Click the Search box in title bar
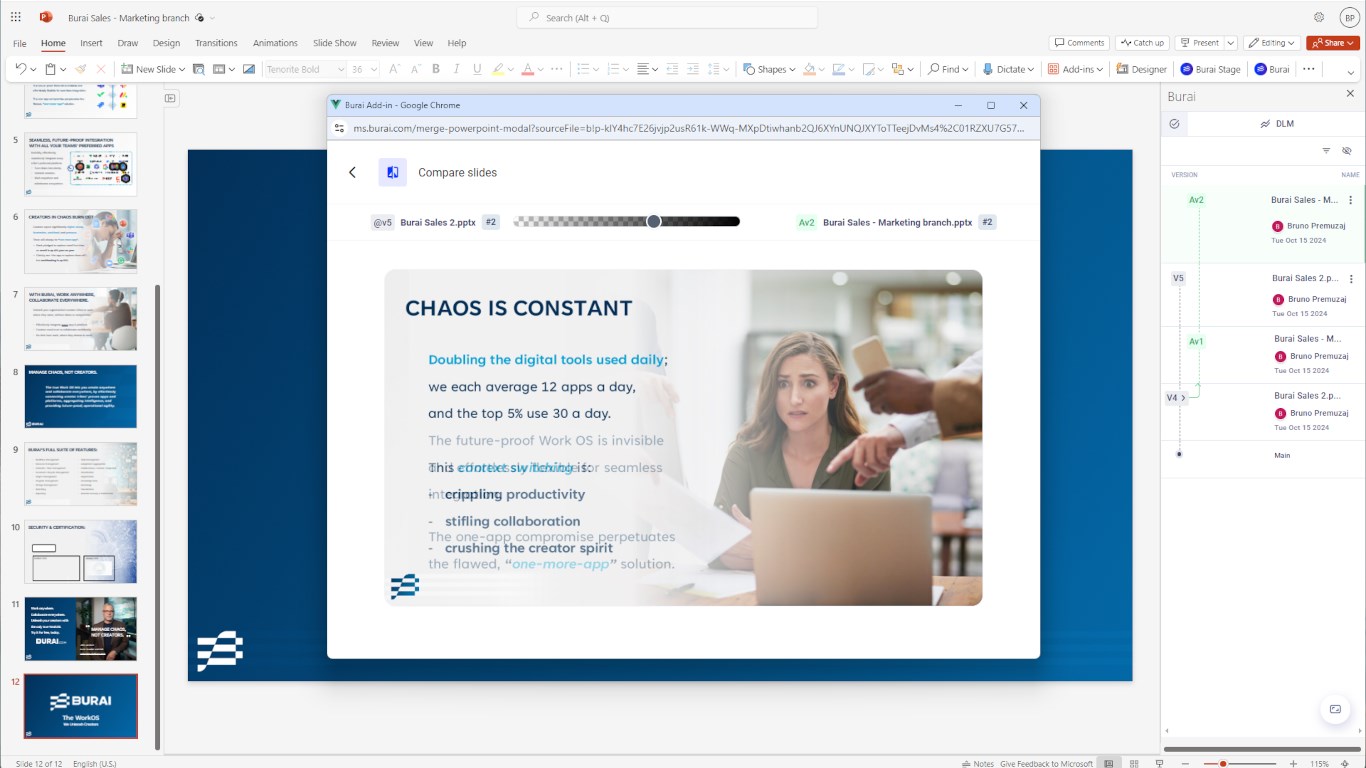1366x768 pixels. [667, 17]
